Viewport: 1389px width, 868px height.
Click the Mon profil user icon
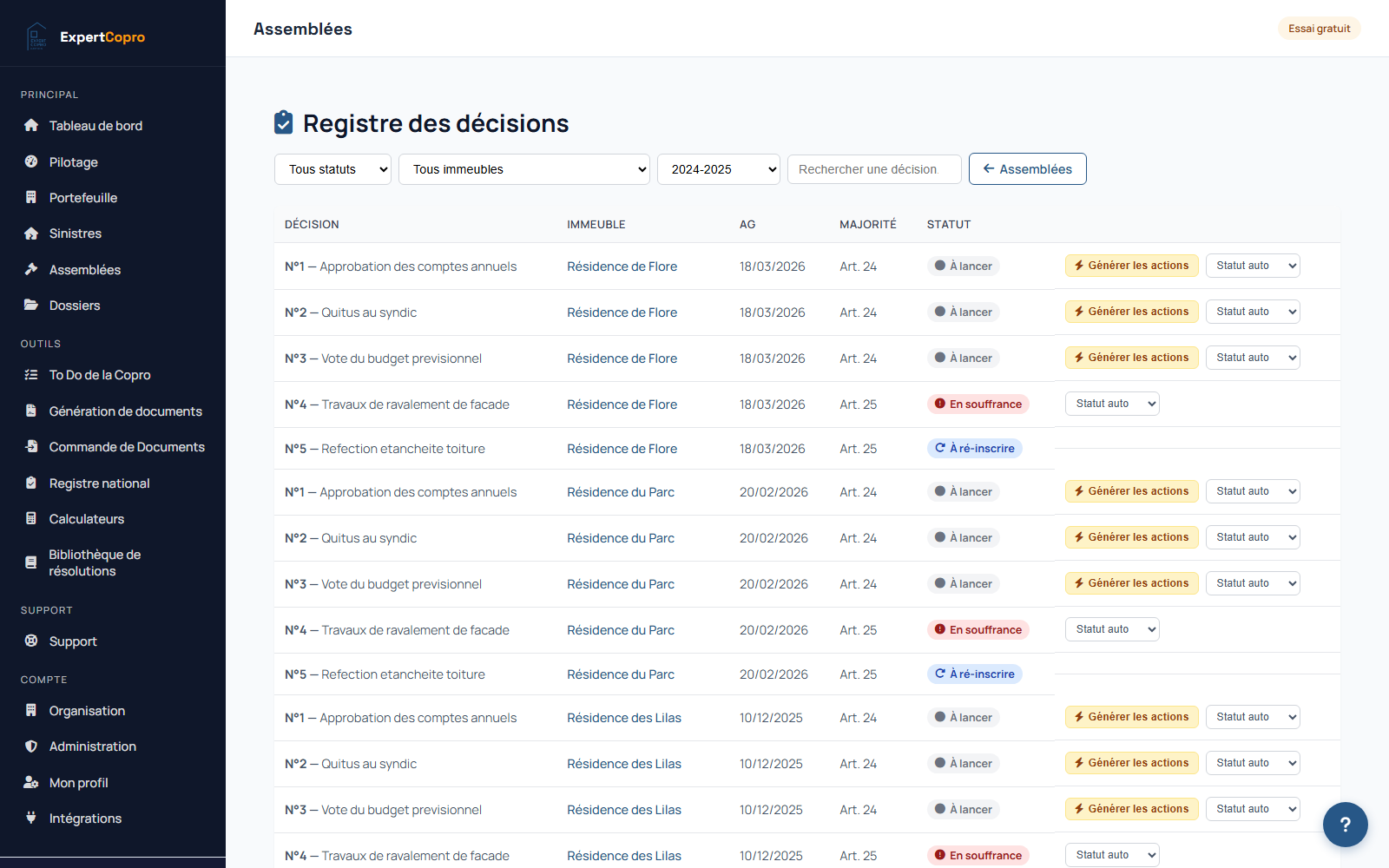31,782
